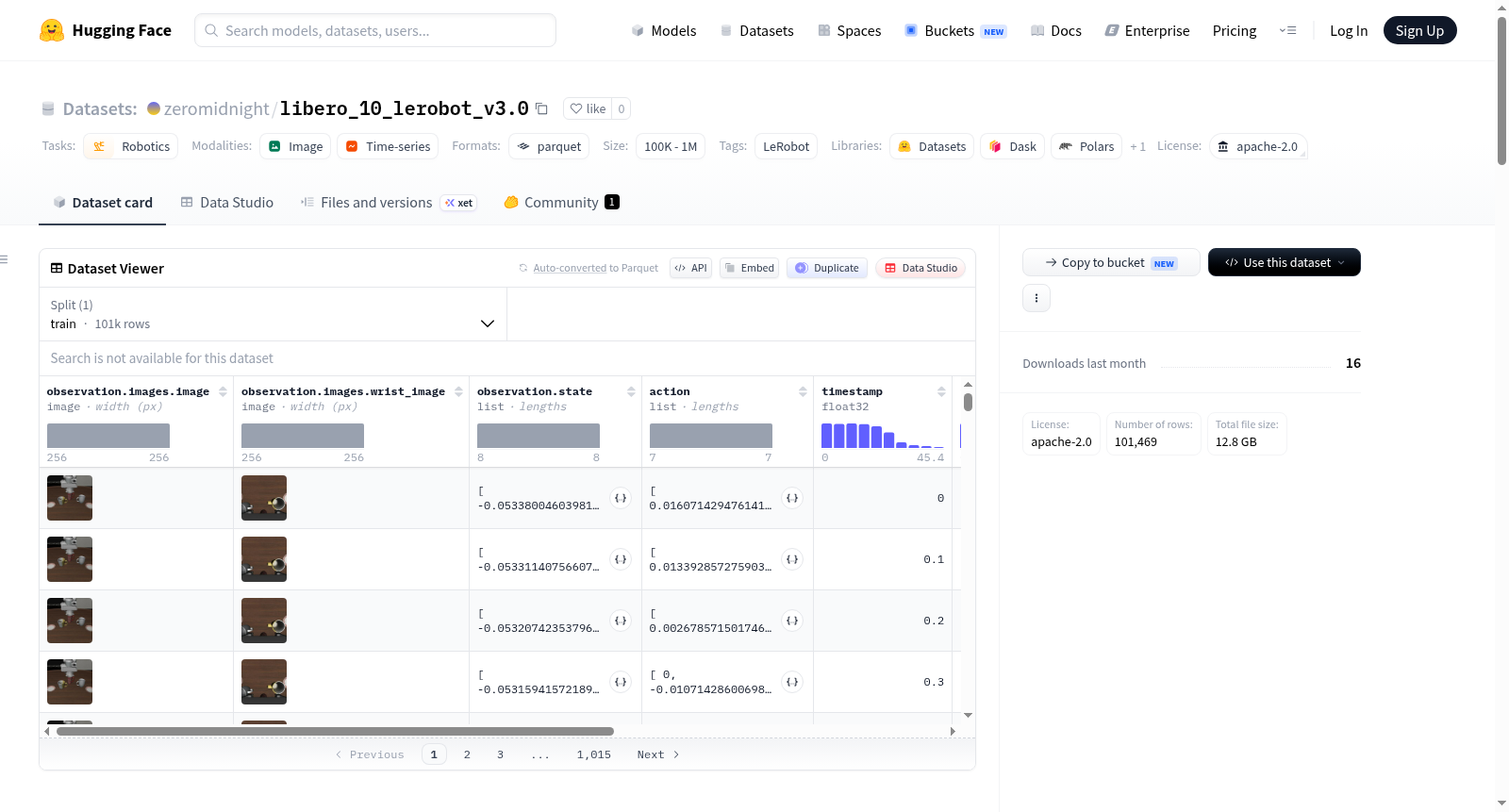1509x812 pixels.
Task: Go to the Next page
Action: (x=658, y=754)
